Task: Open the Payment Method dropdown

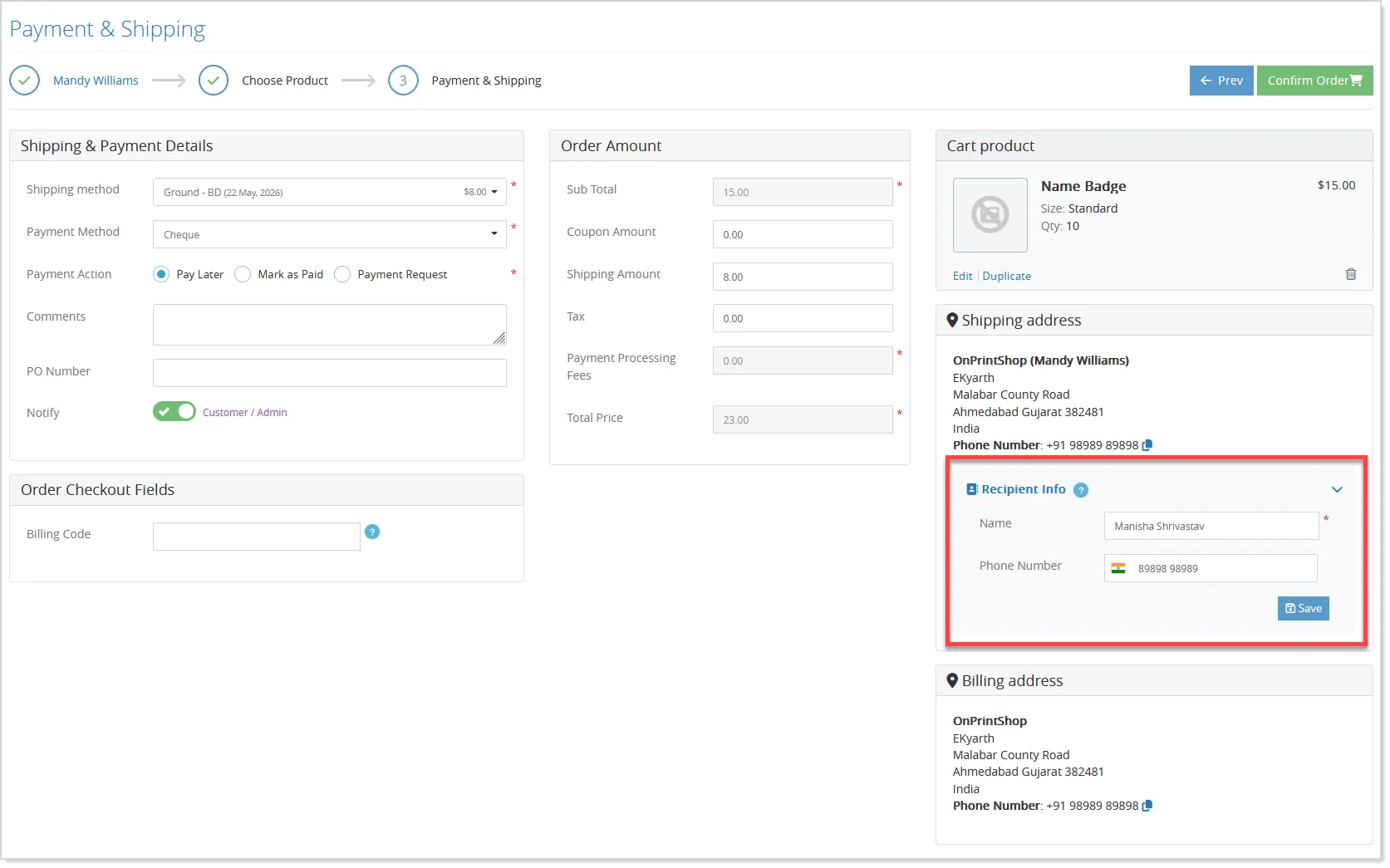Action: (x=330, y=234)
